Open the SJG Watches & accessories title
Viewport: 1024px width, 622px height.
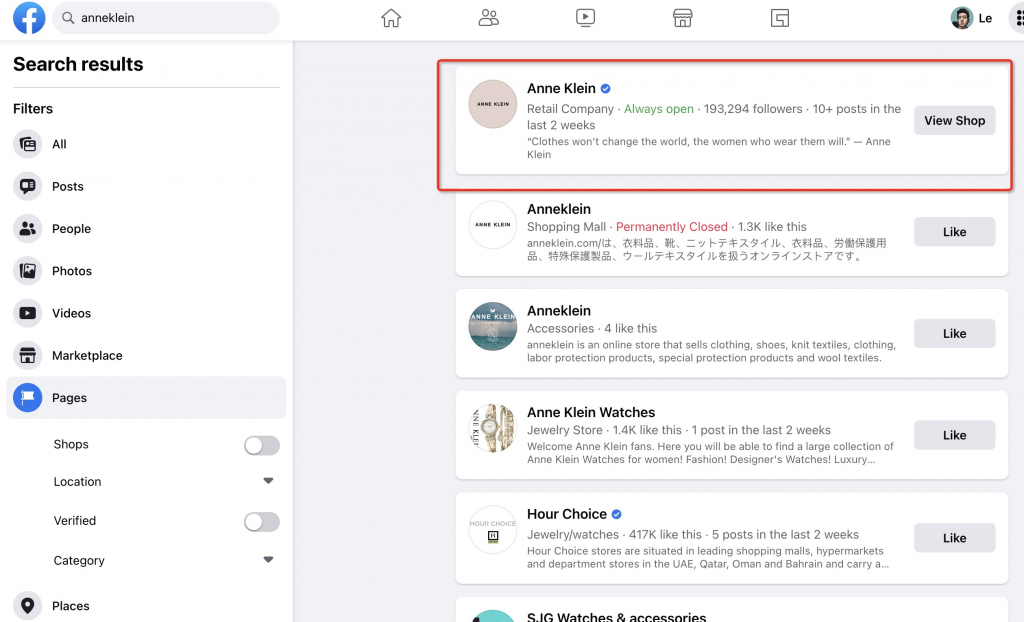pyautogui.click(x=616, y=617)
